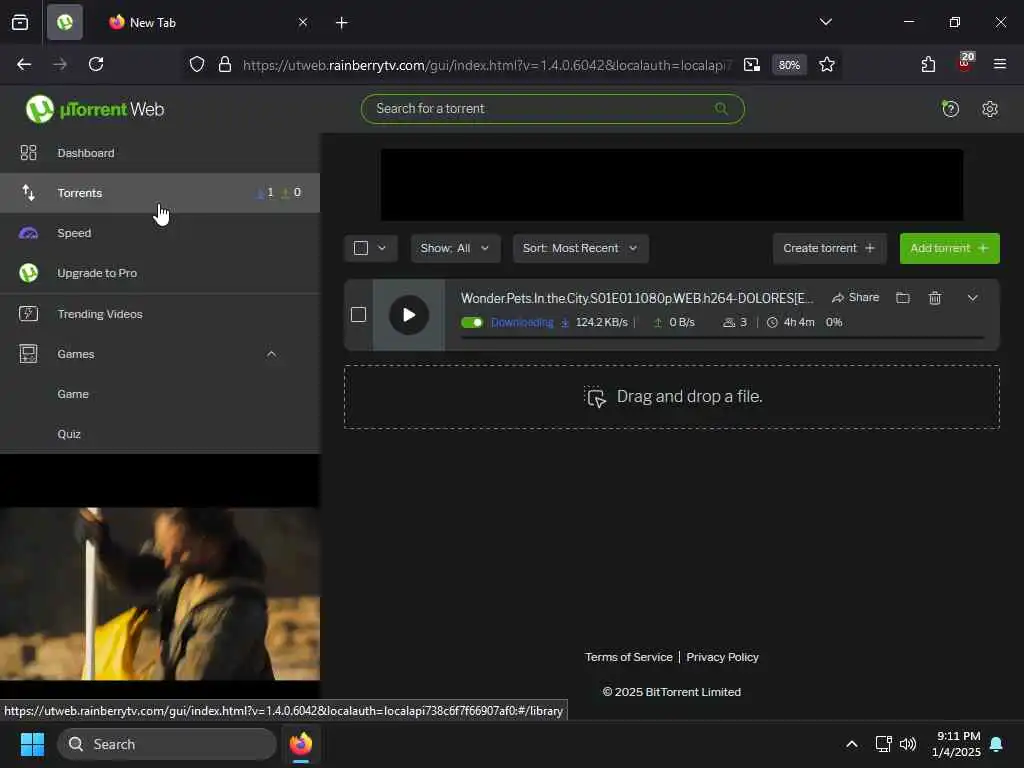Click the 80% zoom level badge
The width and height of the screenshot is (1024, 768).
point(789,65)
